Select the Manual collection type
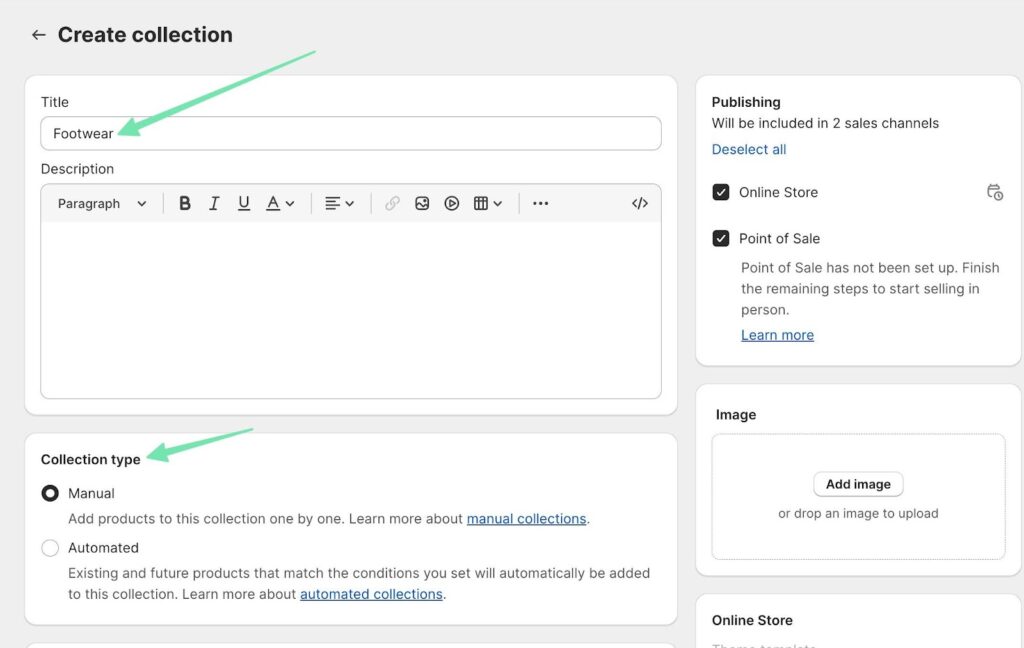The image size is (1024, 648). (x=50, y=493)
